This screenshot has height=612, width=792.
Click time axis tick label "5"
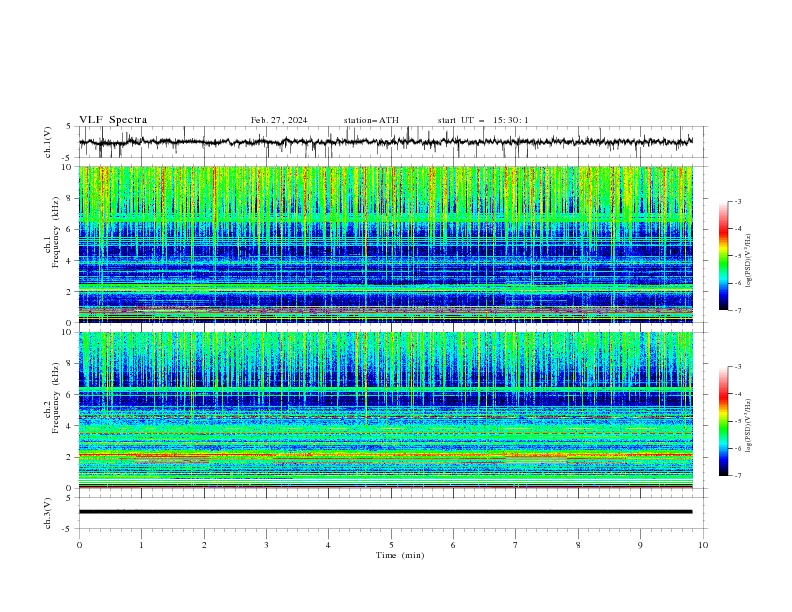point(391,545)
